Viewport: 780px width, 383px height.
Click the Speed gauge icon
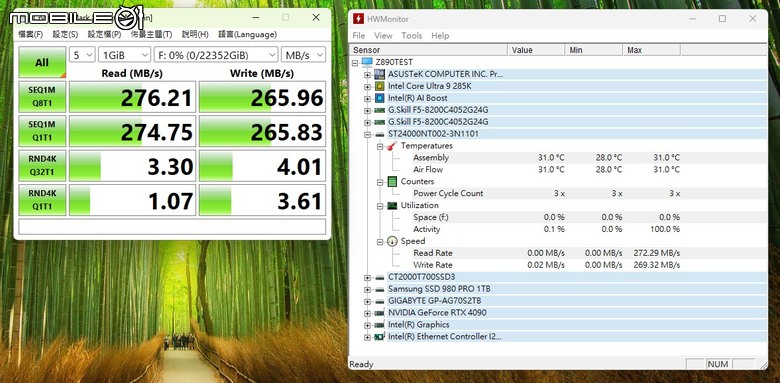click(x=392, y=241)
